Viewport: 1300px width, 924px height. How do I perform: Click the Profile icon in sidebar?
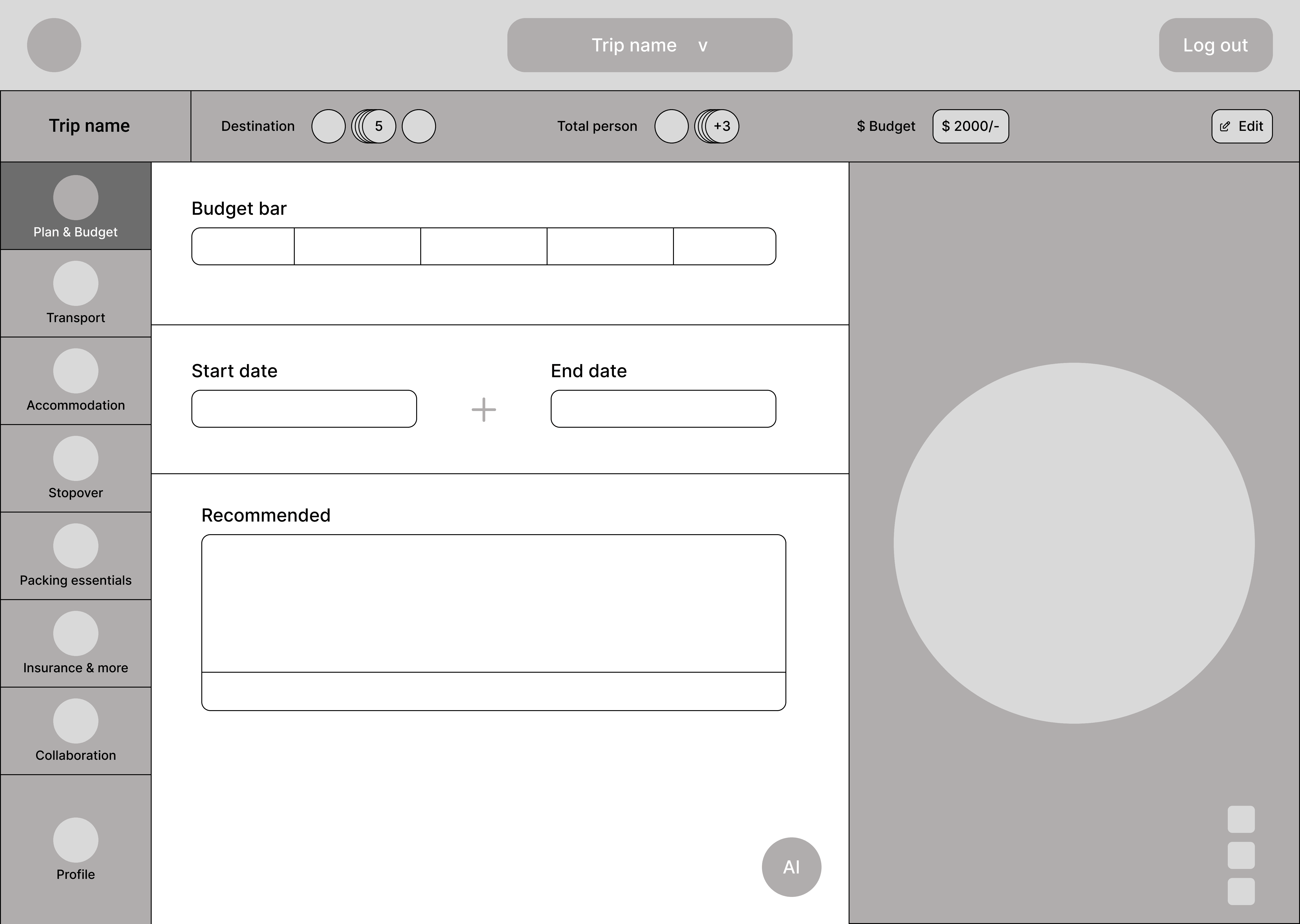click(x=76, y=840)
